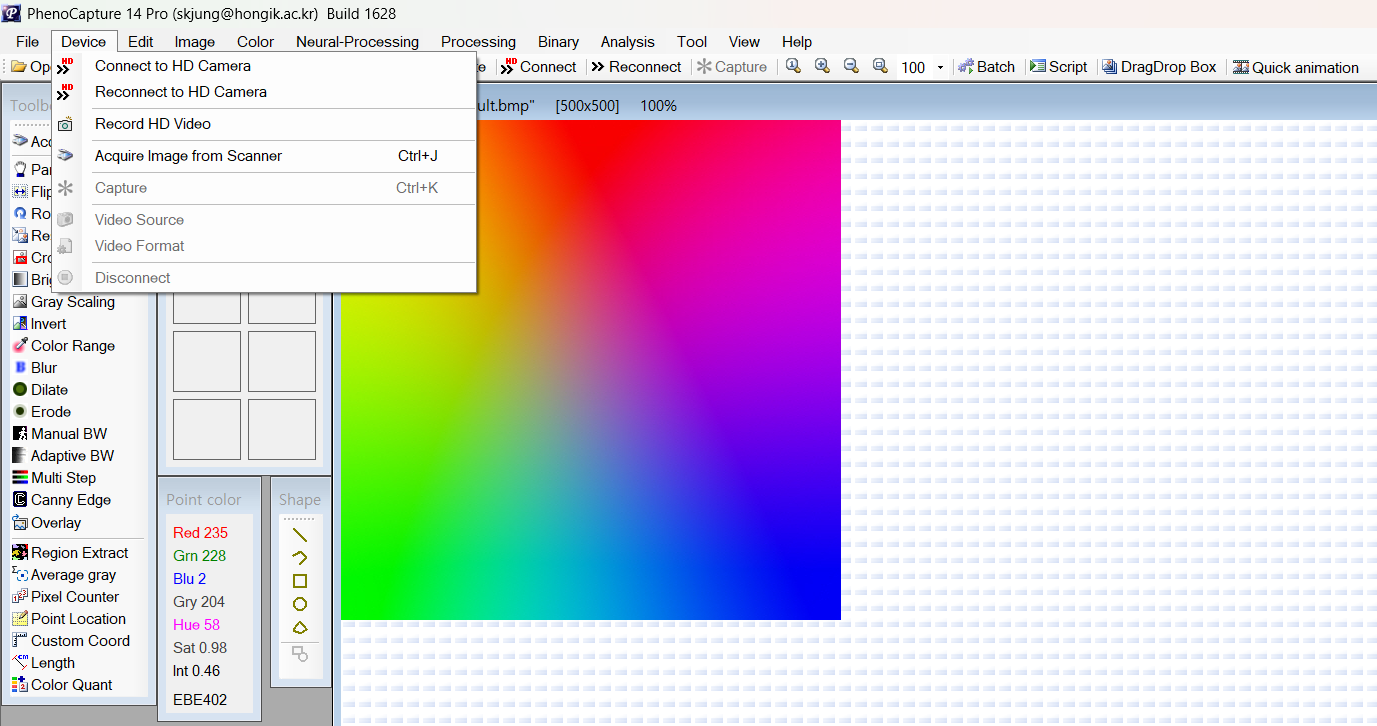Apply the Dilate tool
1377x726 pixels.
pyautogui.click(x=40, y=390)
